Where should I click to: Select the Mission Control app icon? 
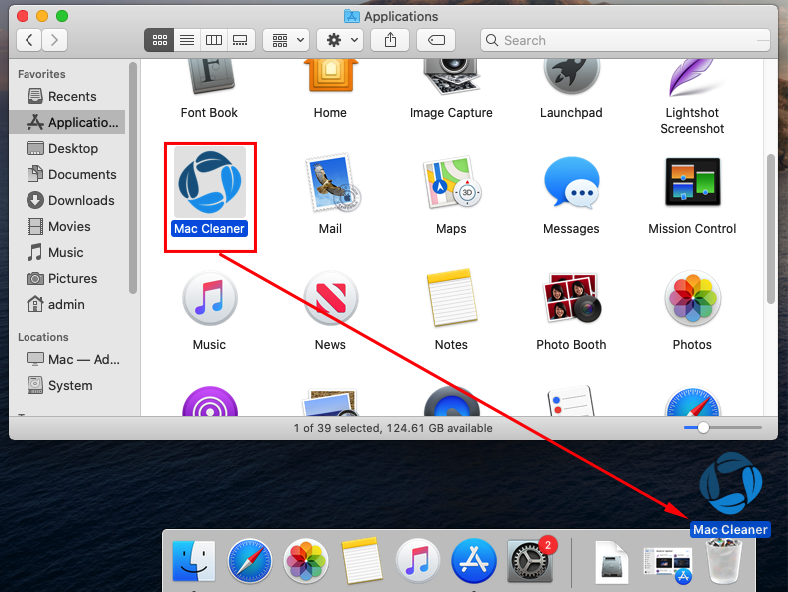(x=693, y=182)
